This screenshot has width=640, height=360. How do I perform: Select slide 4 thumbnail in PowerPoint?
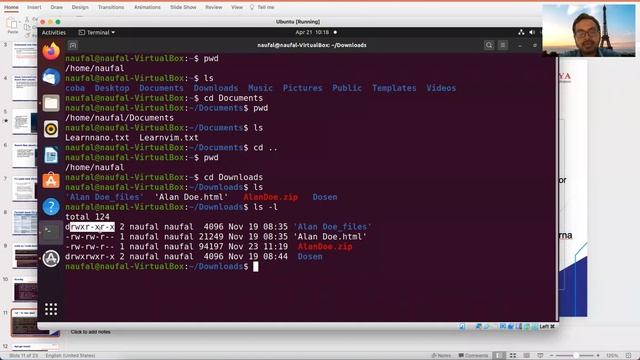point(25,87)
